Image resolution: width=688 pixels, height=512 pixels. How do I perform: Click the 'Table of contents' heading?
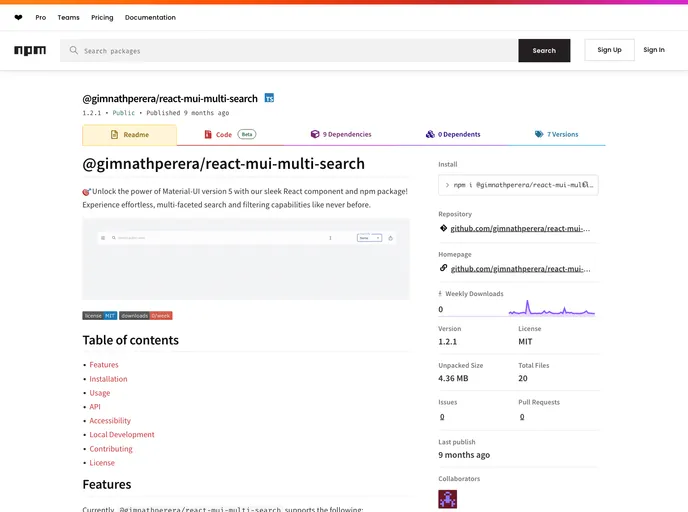(131, 340)
